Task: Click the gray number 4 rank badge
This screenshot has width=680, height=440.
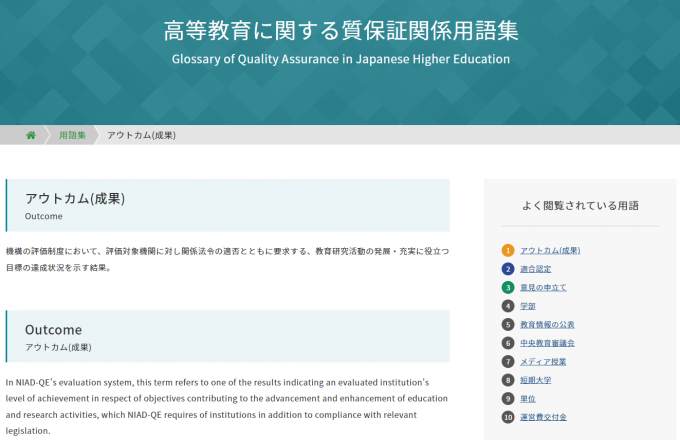Action: (508, 306)
